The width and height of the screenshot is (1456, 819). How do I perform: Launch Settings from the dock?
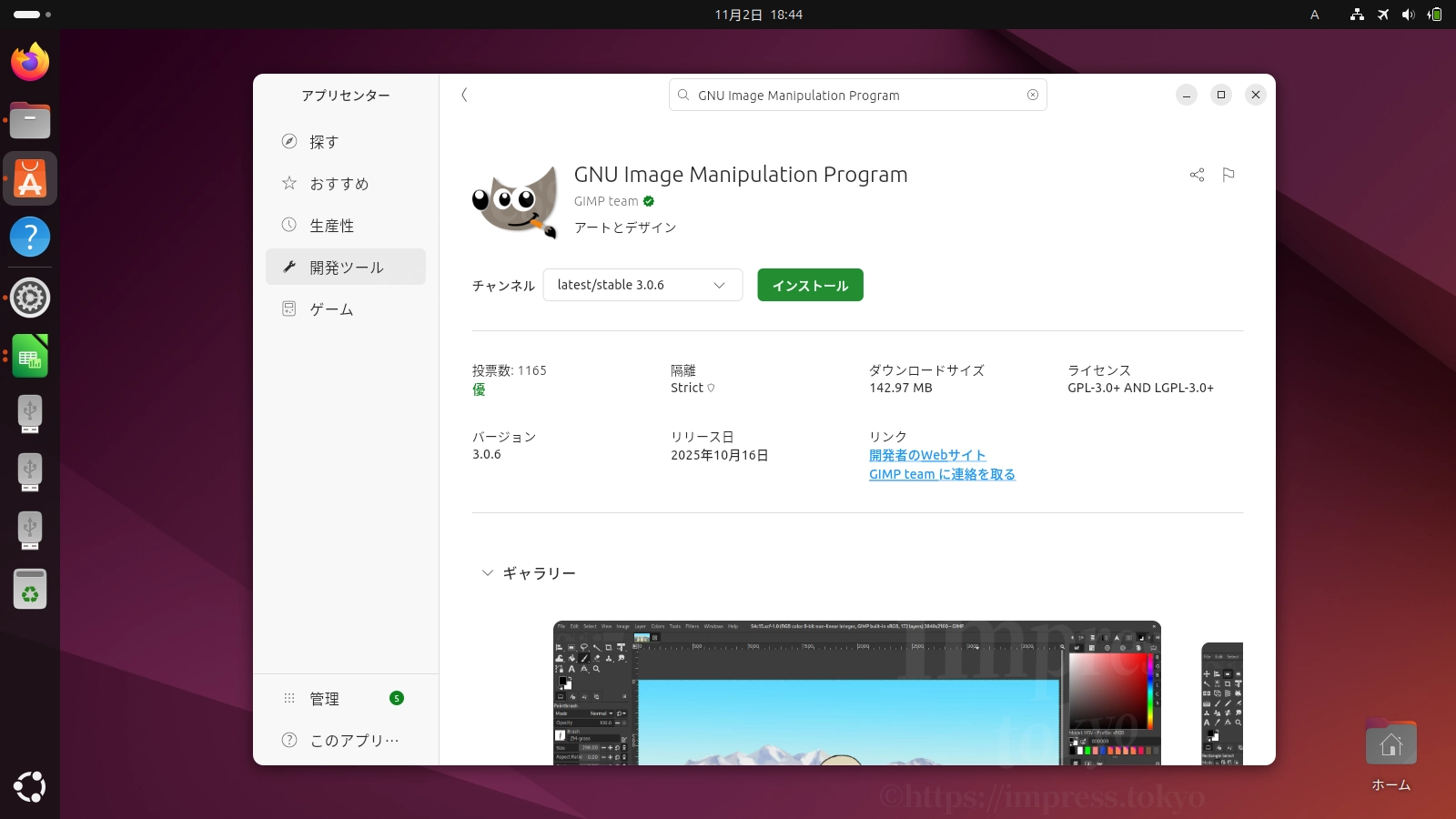tap(30, 298)
